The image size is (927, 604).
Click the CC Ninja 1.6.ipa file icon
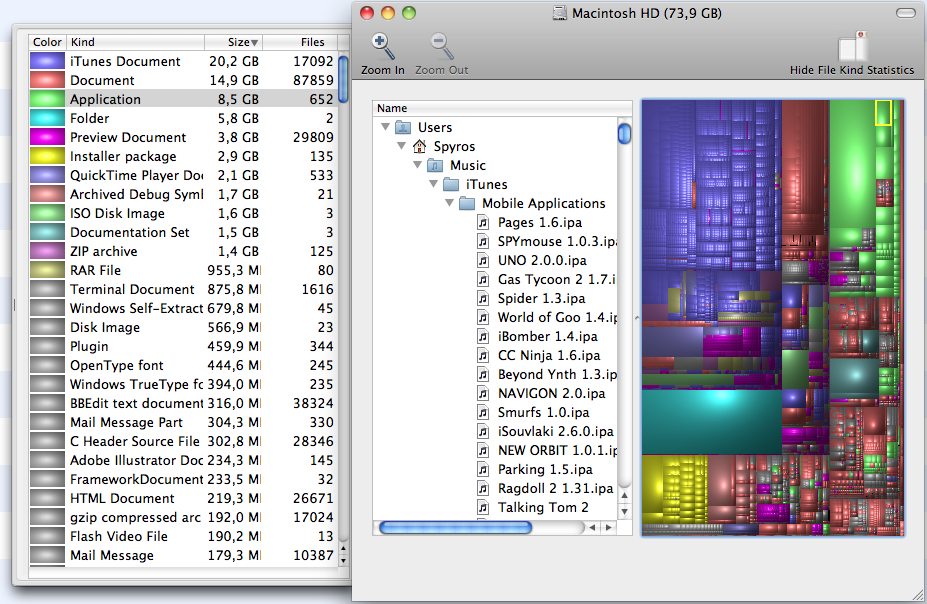coord(483,355)
